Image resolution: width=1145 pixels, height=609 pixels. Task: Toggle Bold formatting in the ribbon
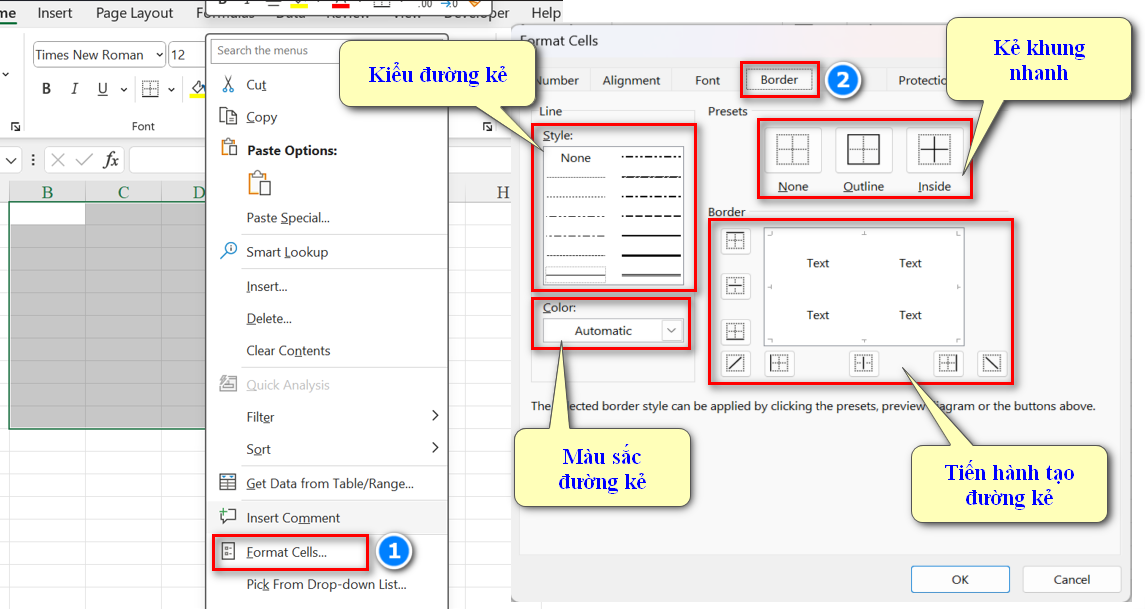point(46,90)
